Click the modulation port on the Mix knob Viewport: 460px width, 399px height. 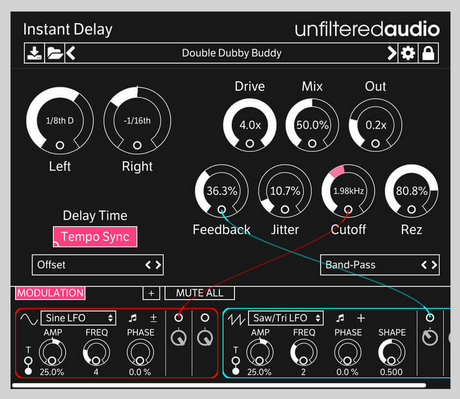pos(312,144)
